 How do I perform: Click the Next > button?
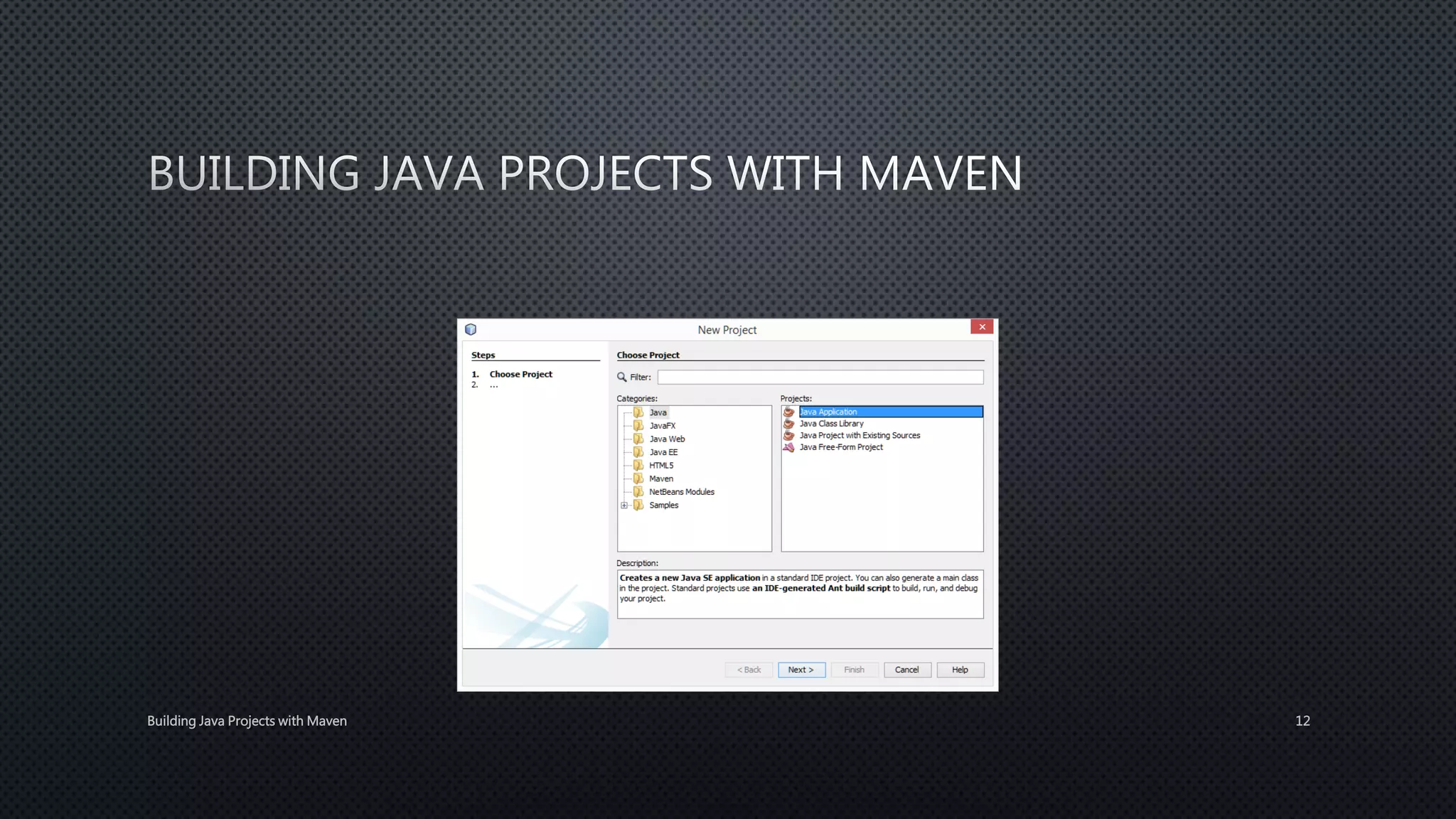click(801, 670)
